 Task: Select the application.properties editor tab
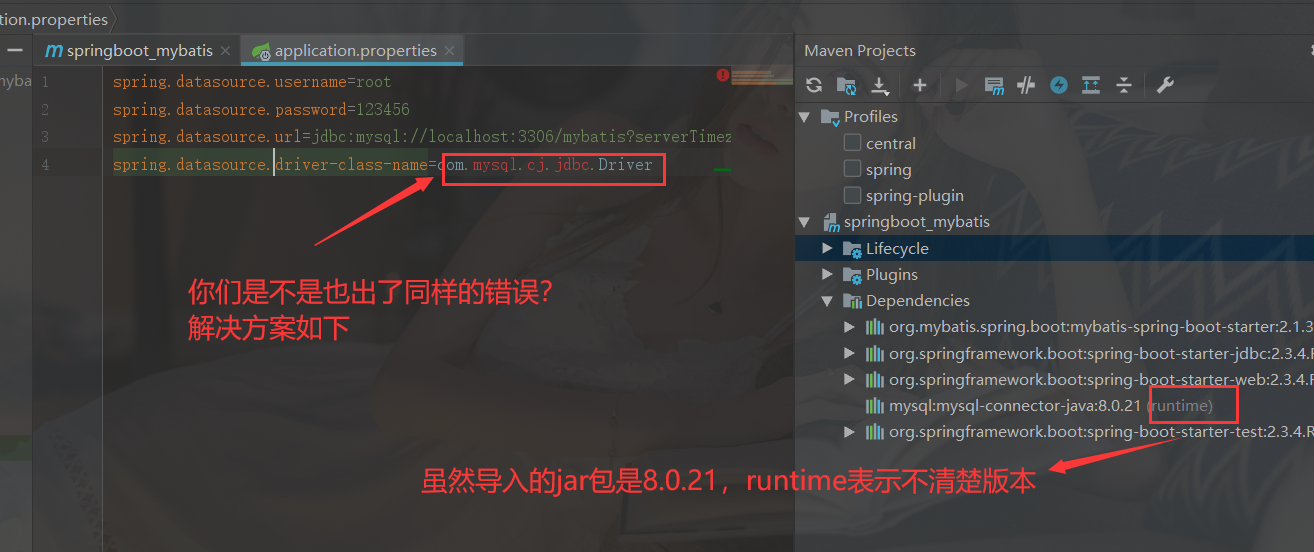[355, 50]
